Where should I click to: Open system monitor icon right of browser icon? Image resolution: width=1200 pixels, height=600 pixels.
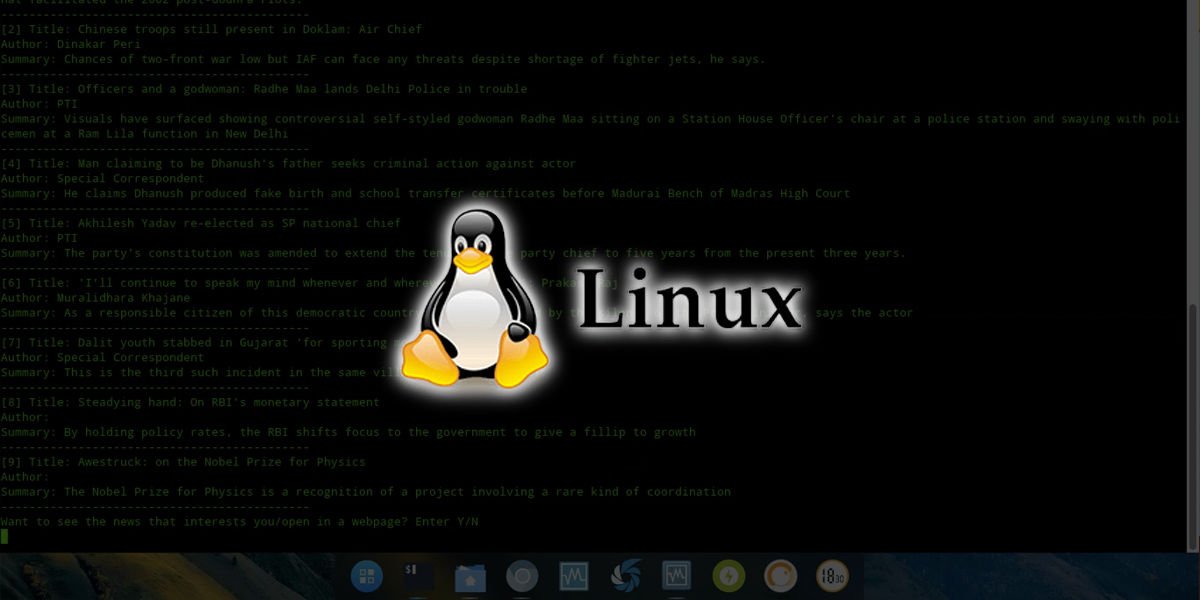573,576
